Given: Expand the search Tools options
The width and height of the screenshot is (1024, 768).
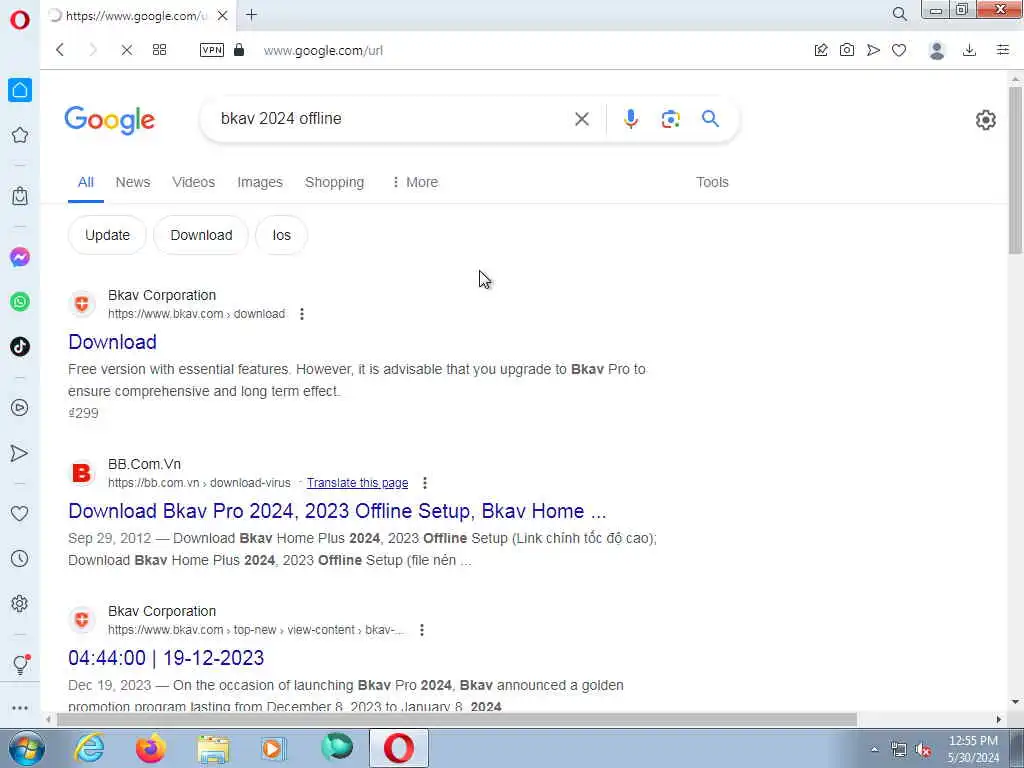Looking at the screenshot, I should 712,182.
